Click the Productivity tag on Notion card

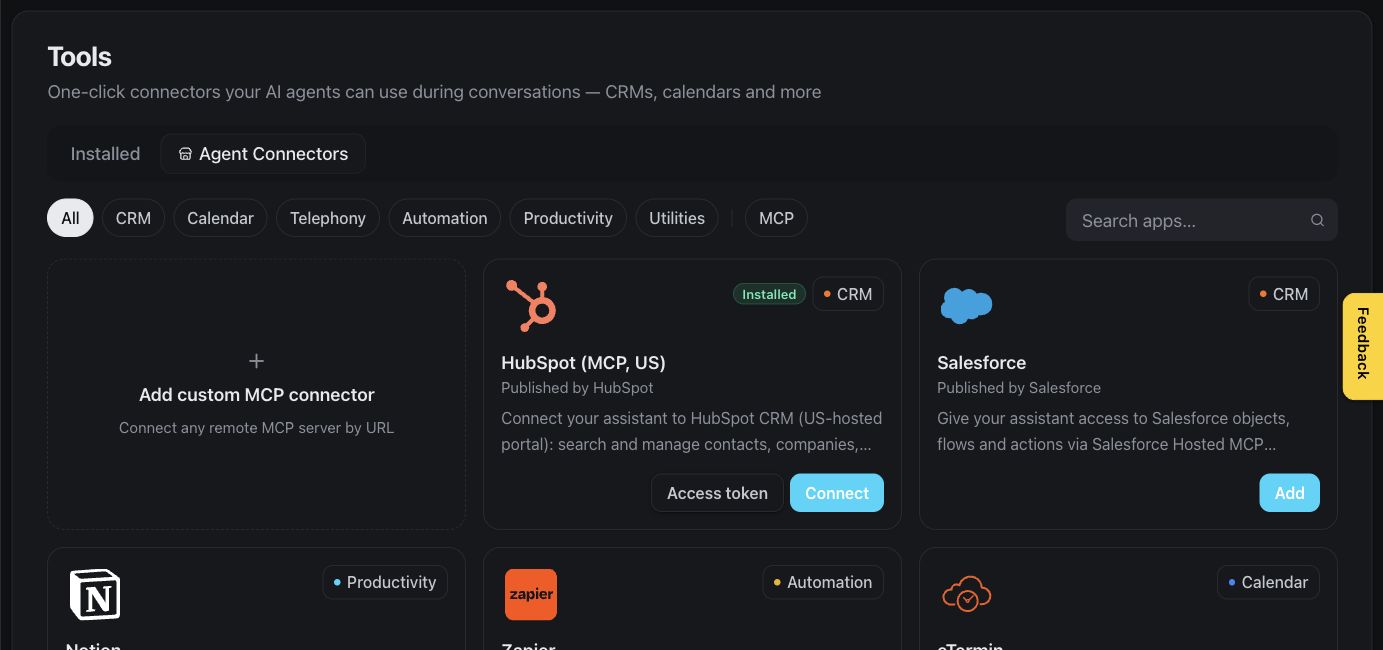[x=385, y=582]
